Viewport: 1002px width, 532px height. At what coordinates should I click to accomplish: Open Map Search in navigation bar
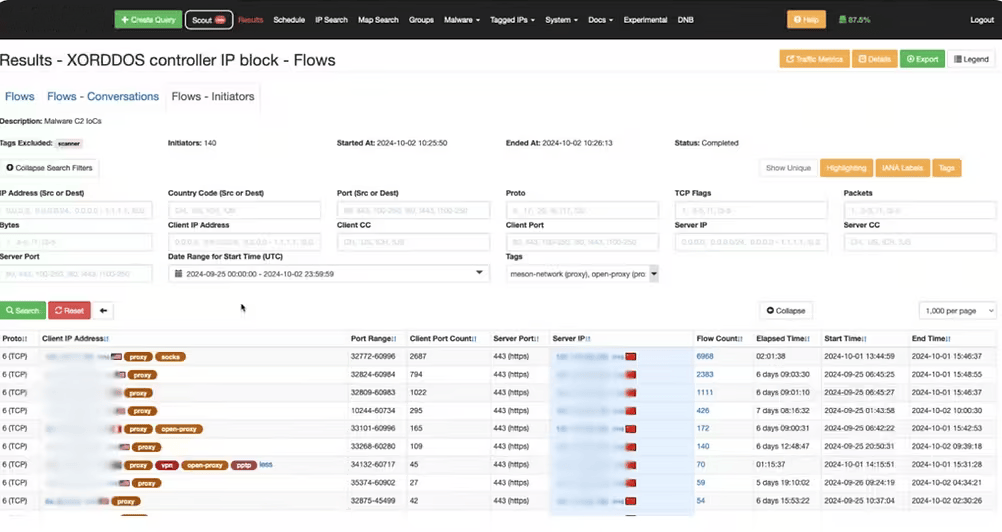point(379,20)
